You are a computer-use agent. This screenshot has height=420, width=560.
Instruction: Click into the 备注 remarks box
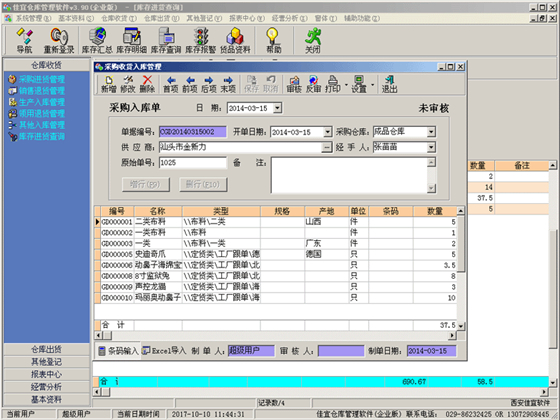click(x=349, y=175)
